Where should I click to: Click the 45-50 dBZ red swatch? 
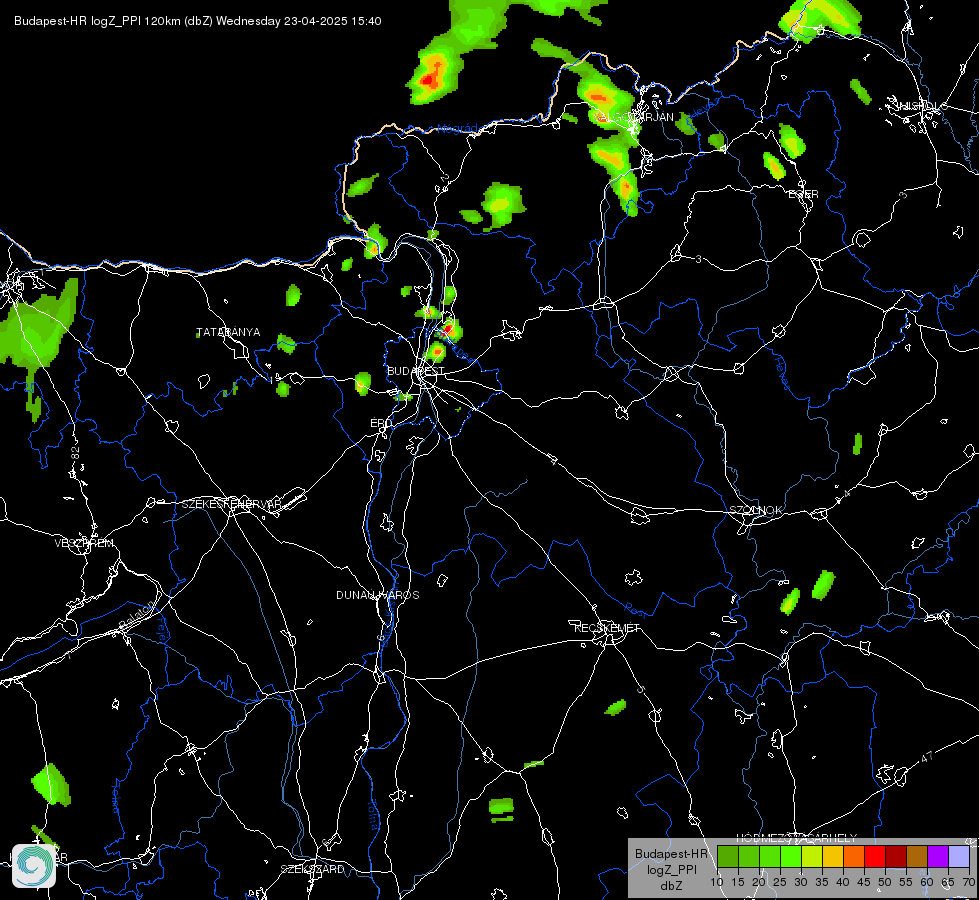click(x=875, y=856)
